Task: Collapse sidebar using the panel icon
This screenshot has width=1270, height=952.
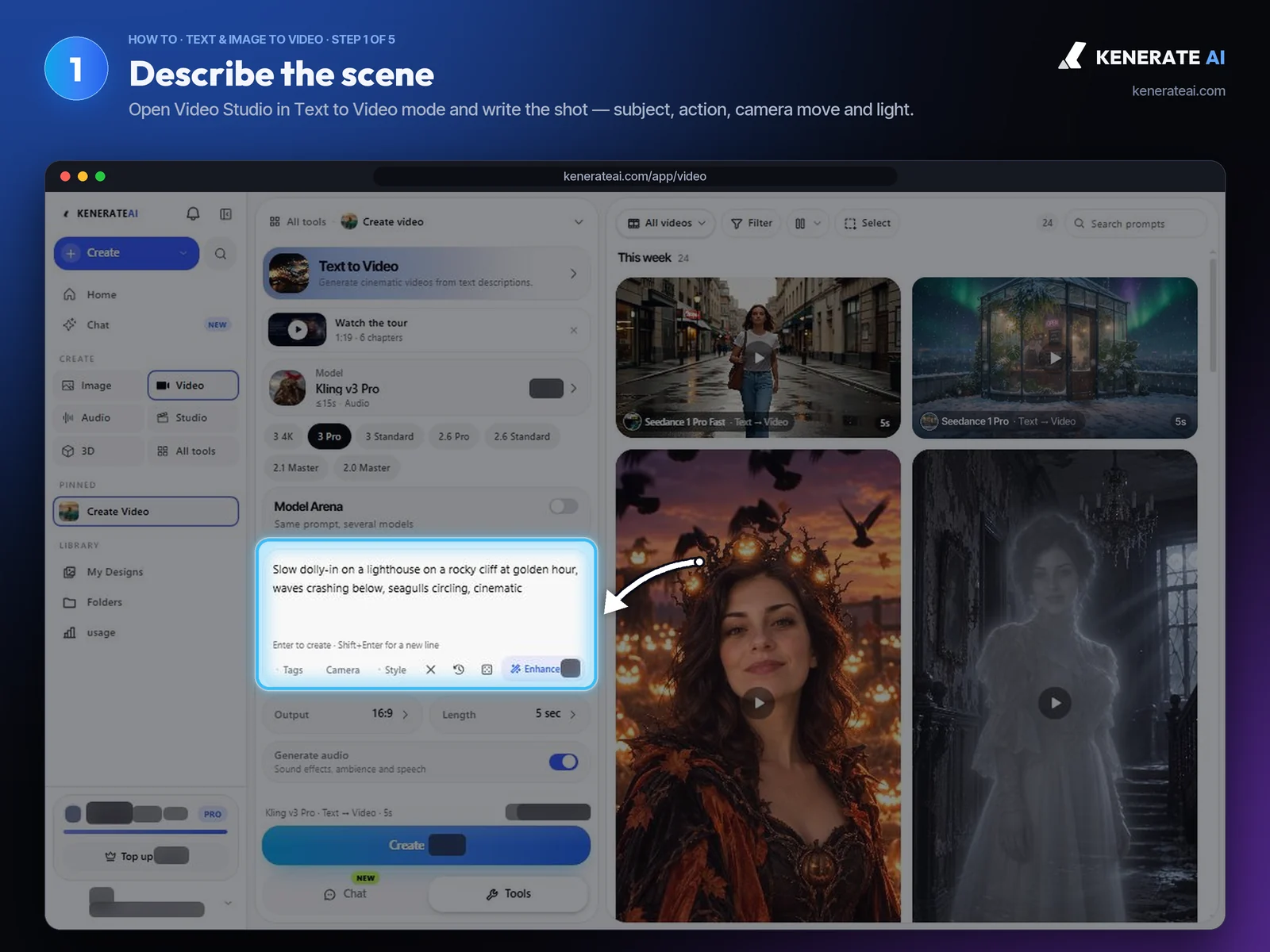Action: pos(226,213)
